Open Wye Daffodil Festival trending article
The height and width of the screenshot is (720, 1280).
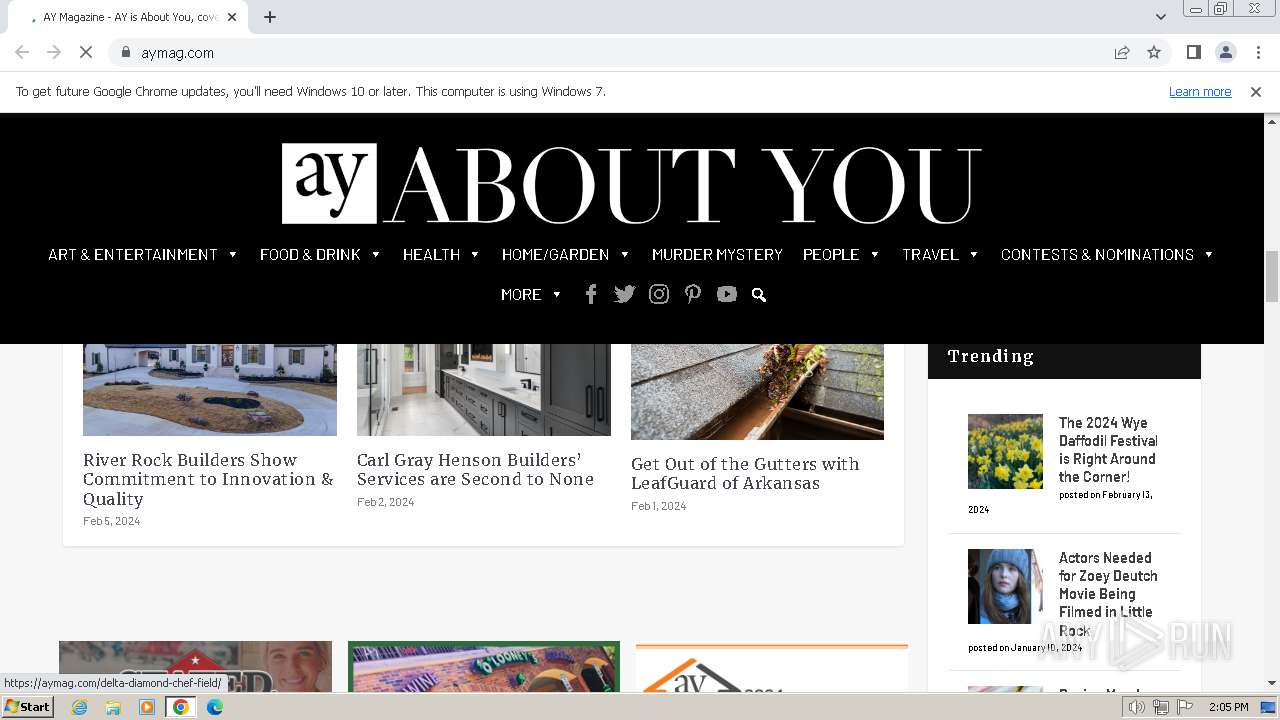coord(1108,449)
